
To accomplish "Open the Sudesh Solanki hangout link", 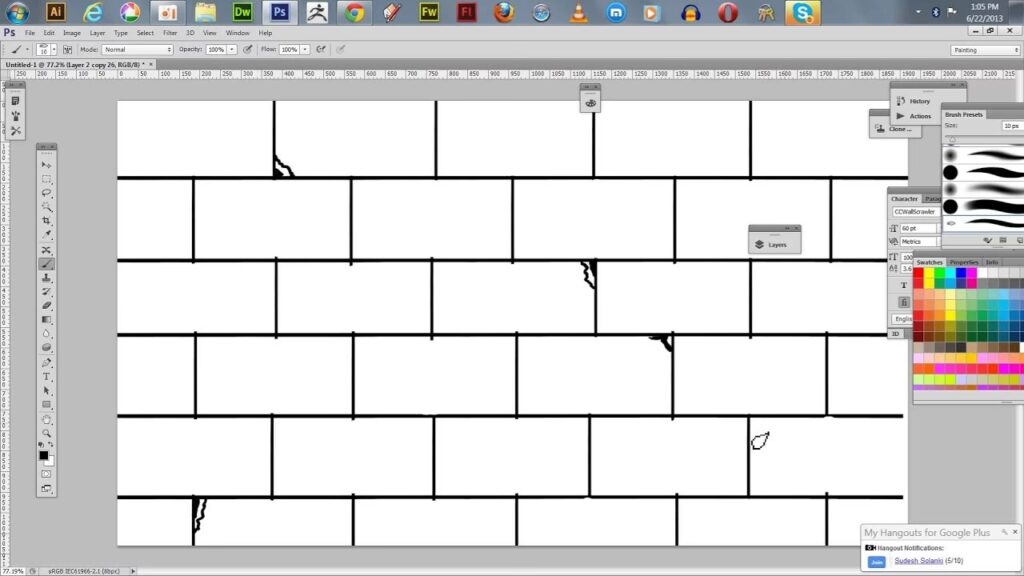I will coord(919,563).
